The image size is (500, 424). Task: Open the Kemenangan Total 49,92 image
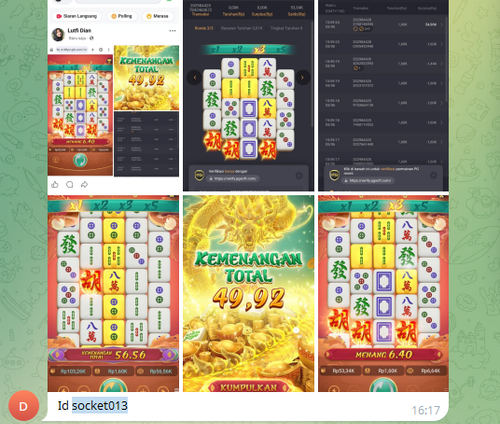[248, 293]
